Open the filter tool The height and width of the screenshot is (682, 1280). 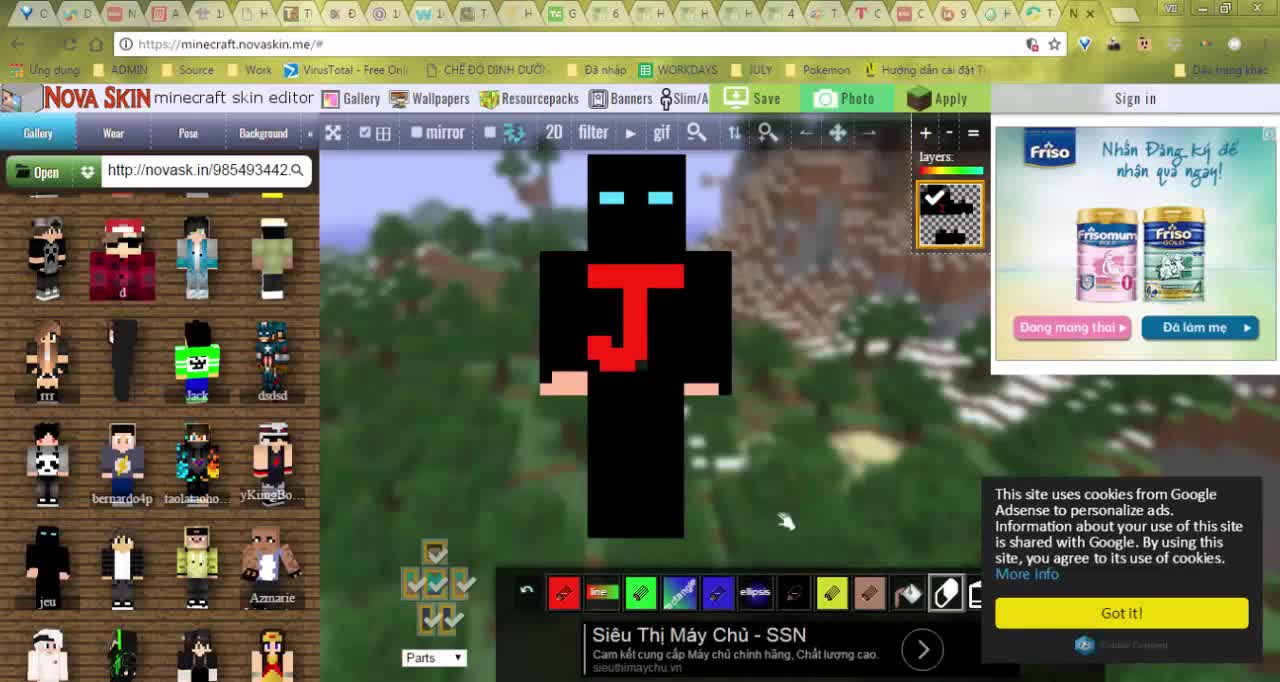pos(593,132)
